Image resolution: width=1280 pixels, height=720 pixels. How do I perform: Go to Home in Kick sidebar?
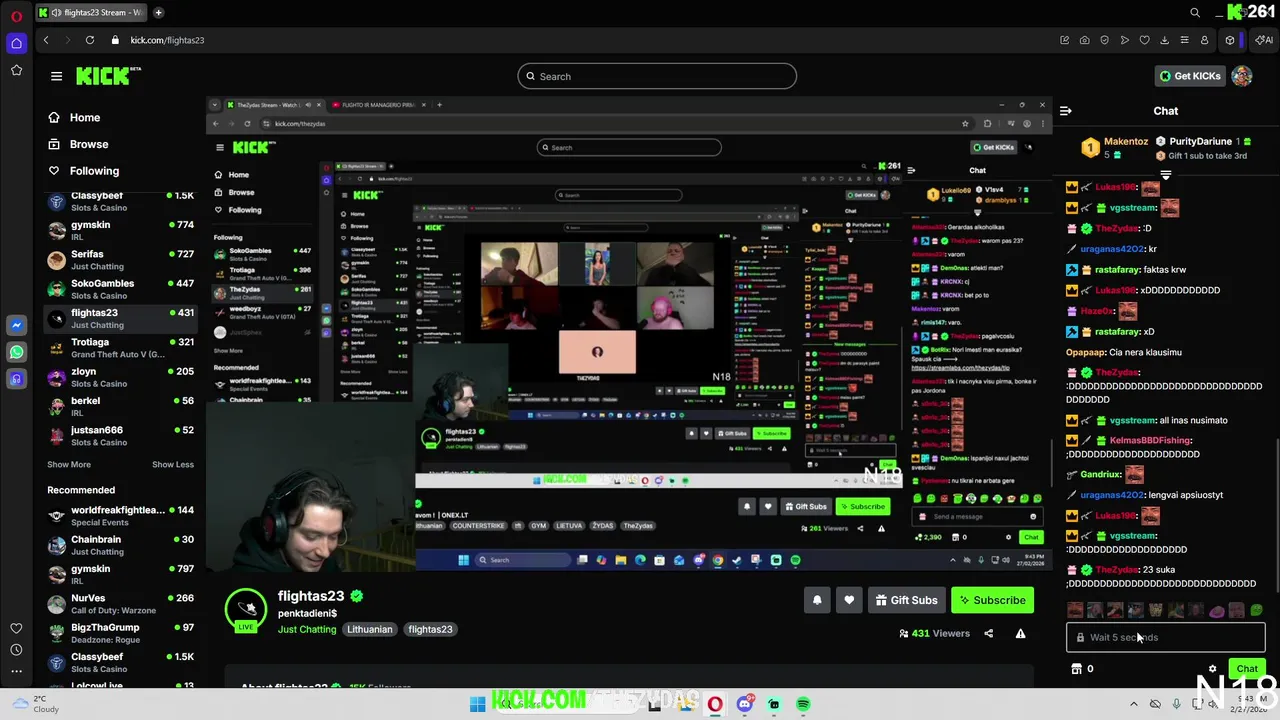click(74, 117)
